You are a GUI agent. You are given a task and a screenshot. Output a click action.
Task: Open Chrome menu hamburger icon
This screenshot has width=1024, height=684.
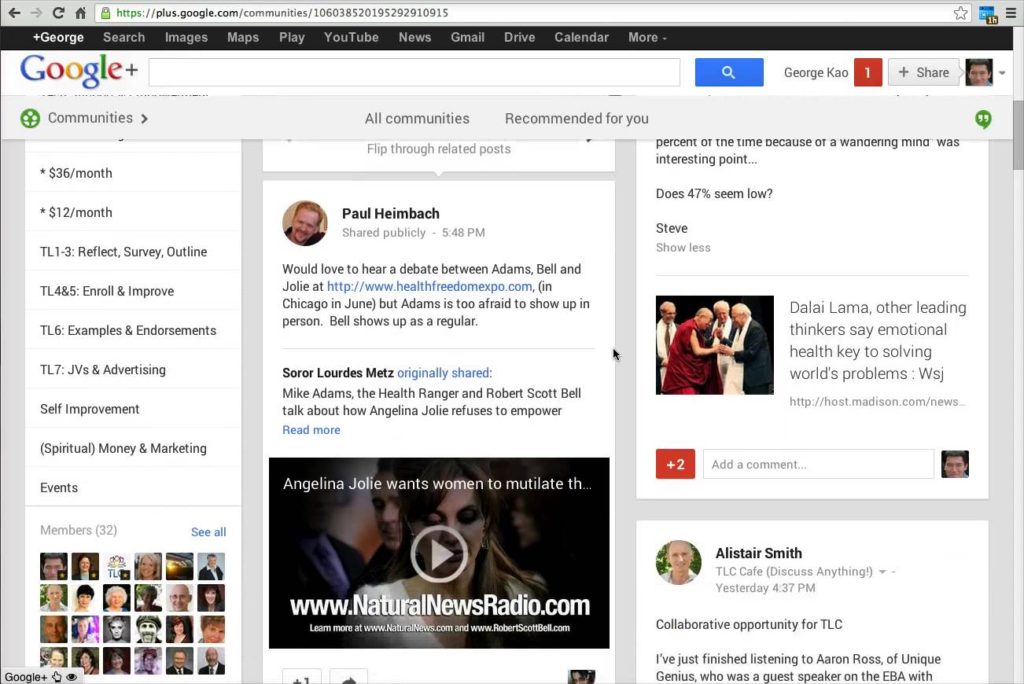click(x=1010, y=13)
